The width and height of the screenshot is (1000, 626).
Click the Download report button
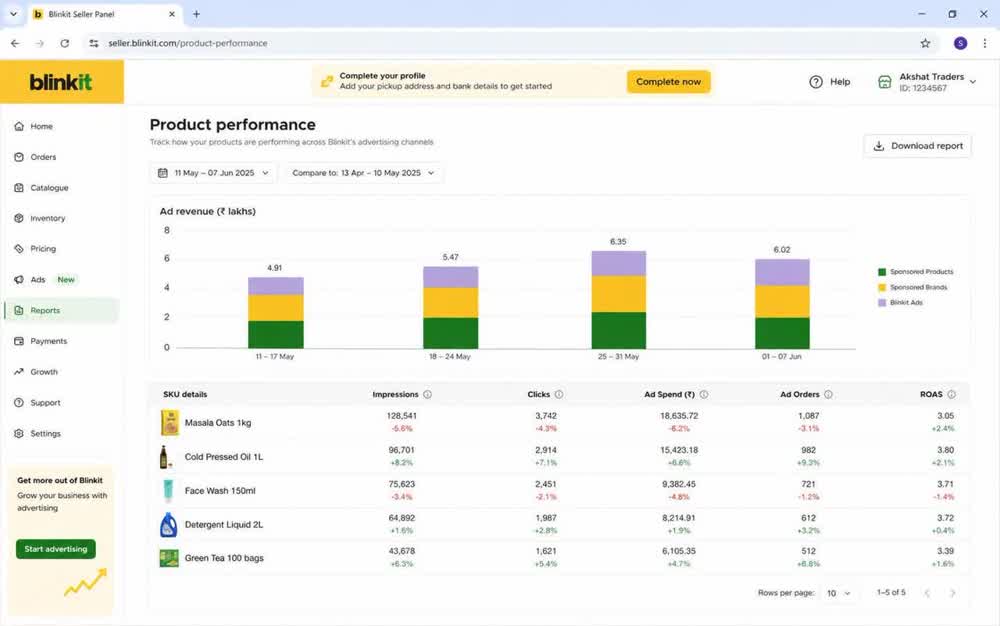[x=918, y=146]
